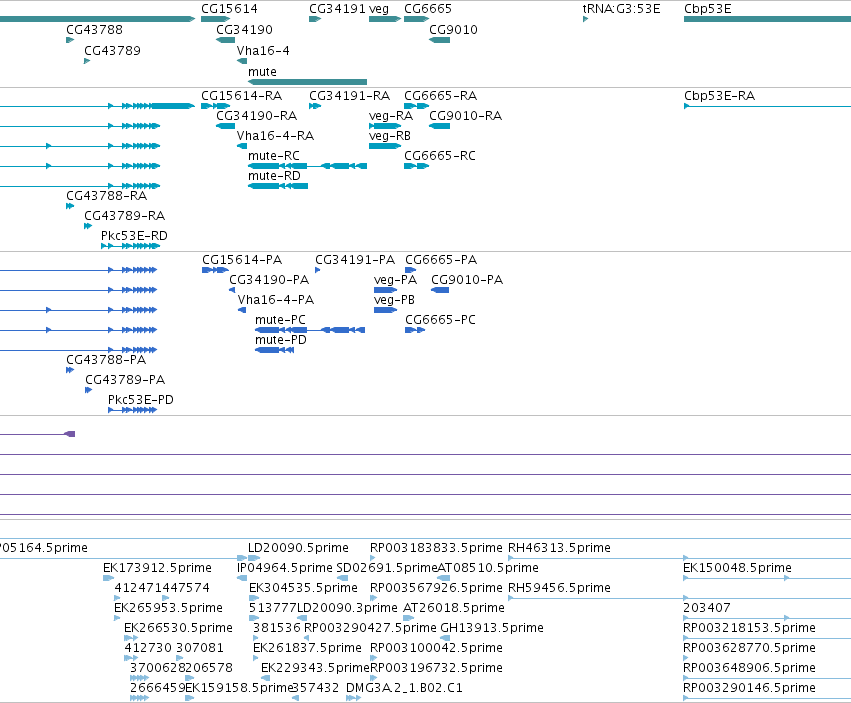This screenshot has height=703, width=851.
Task: Select the CG15614-RA transcript label
Action: 242,96
